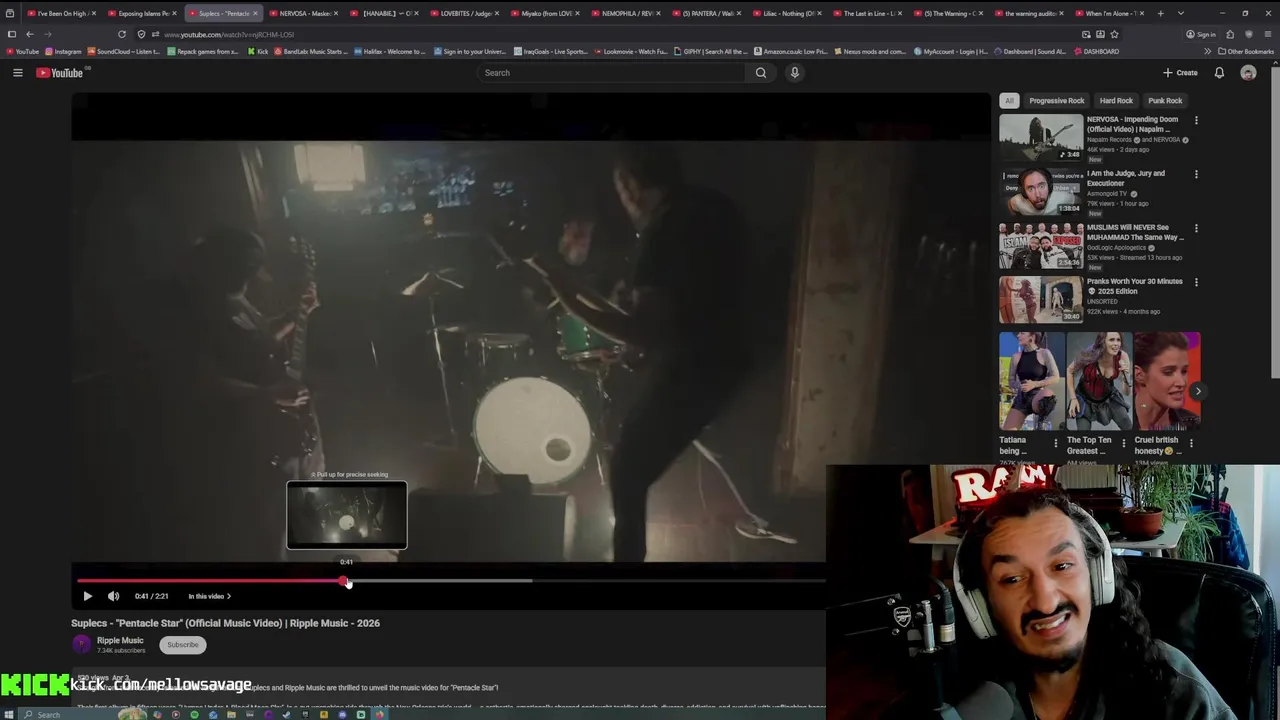Viewport: 1280px width, 720px height.
Task: Select the All filter chip
Action: pos(1009,100)
